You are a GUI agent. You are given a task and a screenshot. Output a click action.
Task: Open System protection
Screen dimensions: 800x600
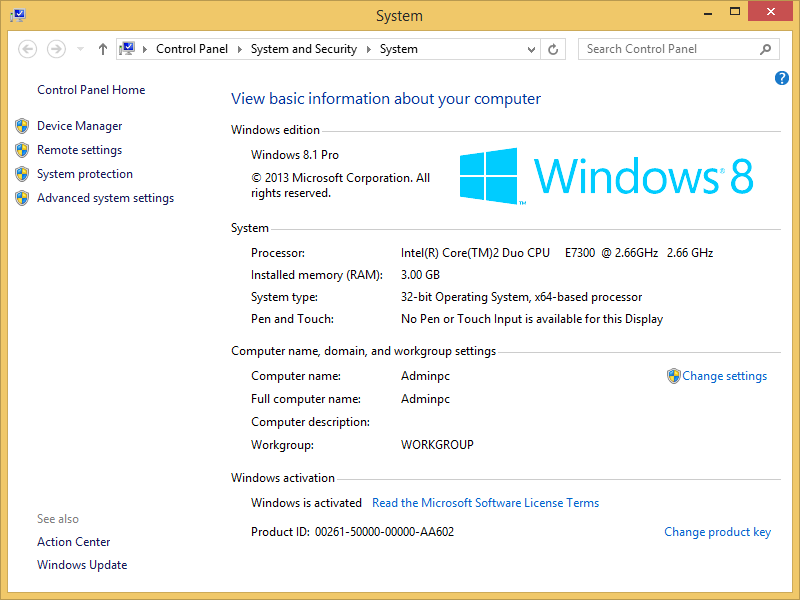(x=85, y=174)
